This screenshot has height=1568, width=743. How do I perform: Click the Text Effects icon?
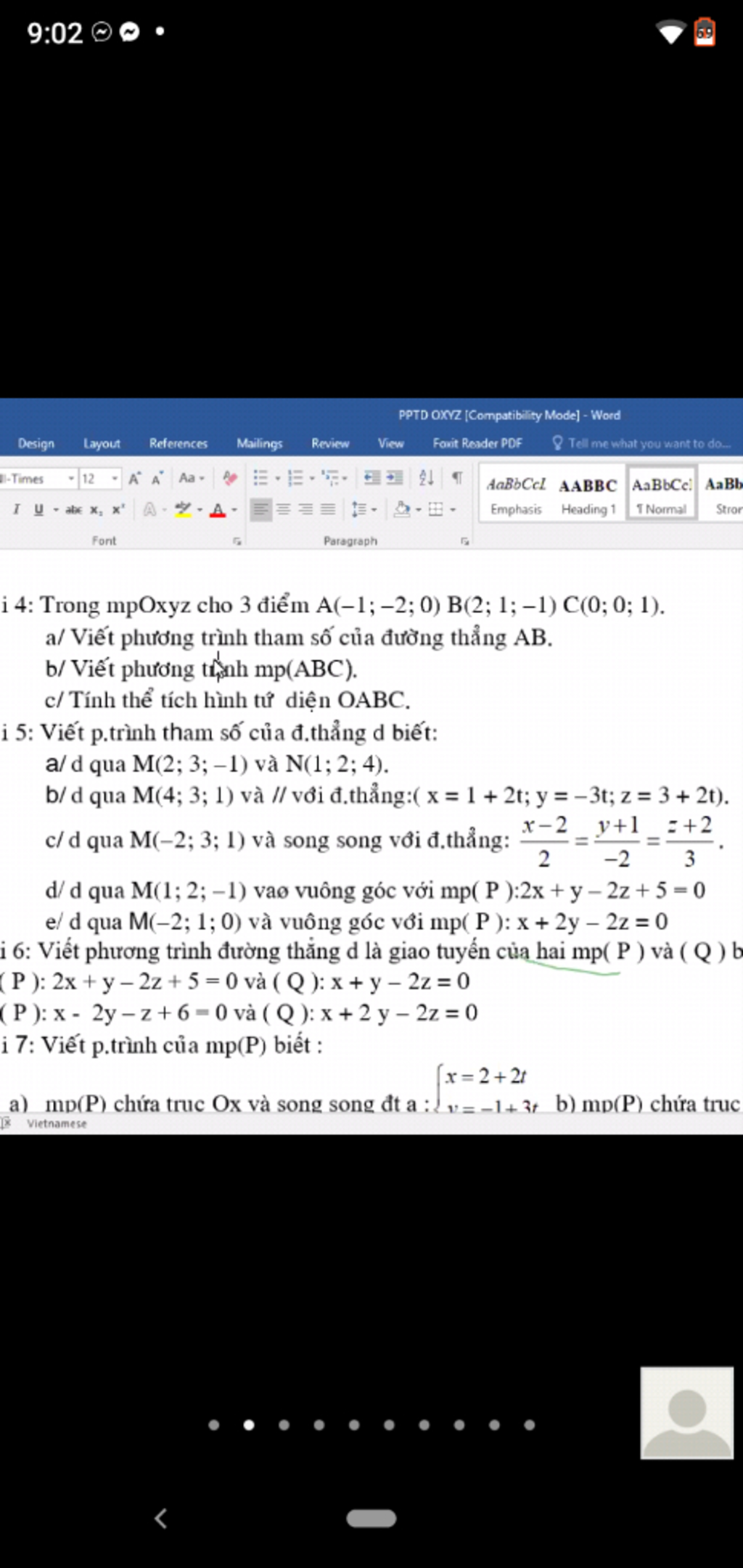coord(149,510)
